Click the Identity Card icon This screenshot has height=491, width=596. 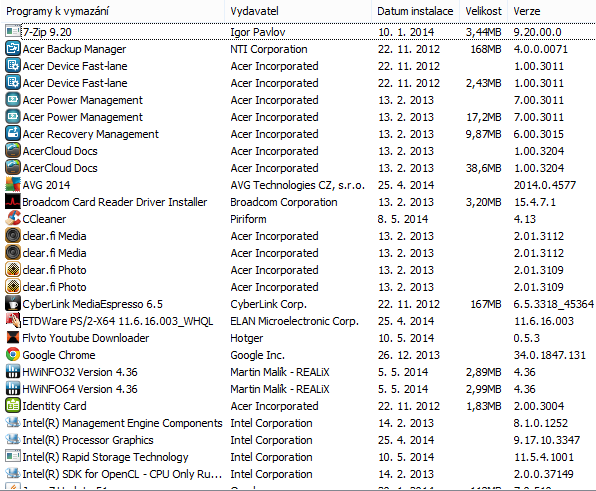(13, 405)
